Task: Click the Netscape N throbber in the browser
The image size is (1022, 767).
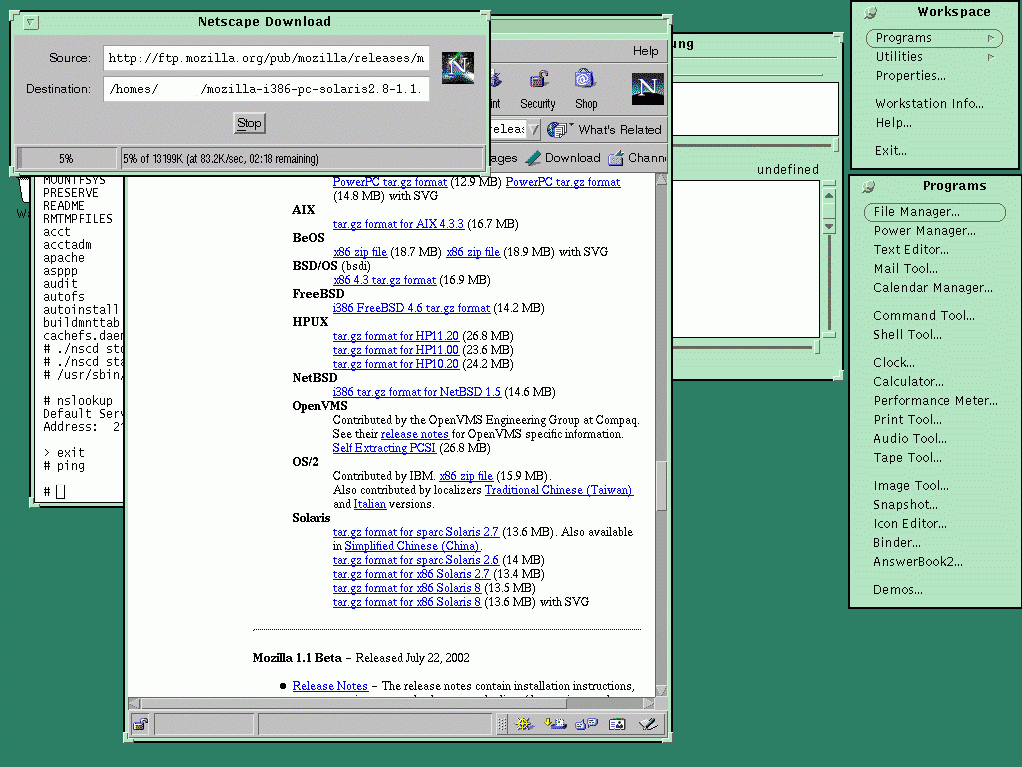Action: tap(647, 88)
